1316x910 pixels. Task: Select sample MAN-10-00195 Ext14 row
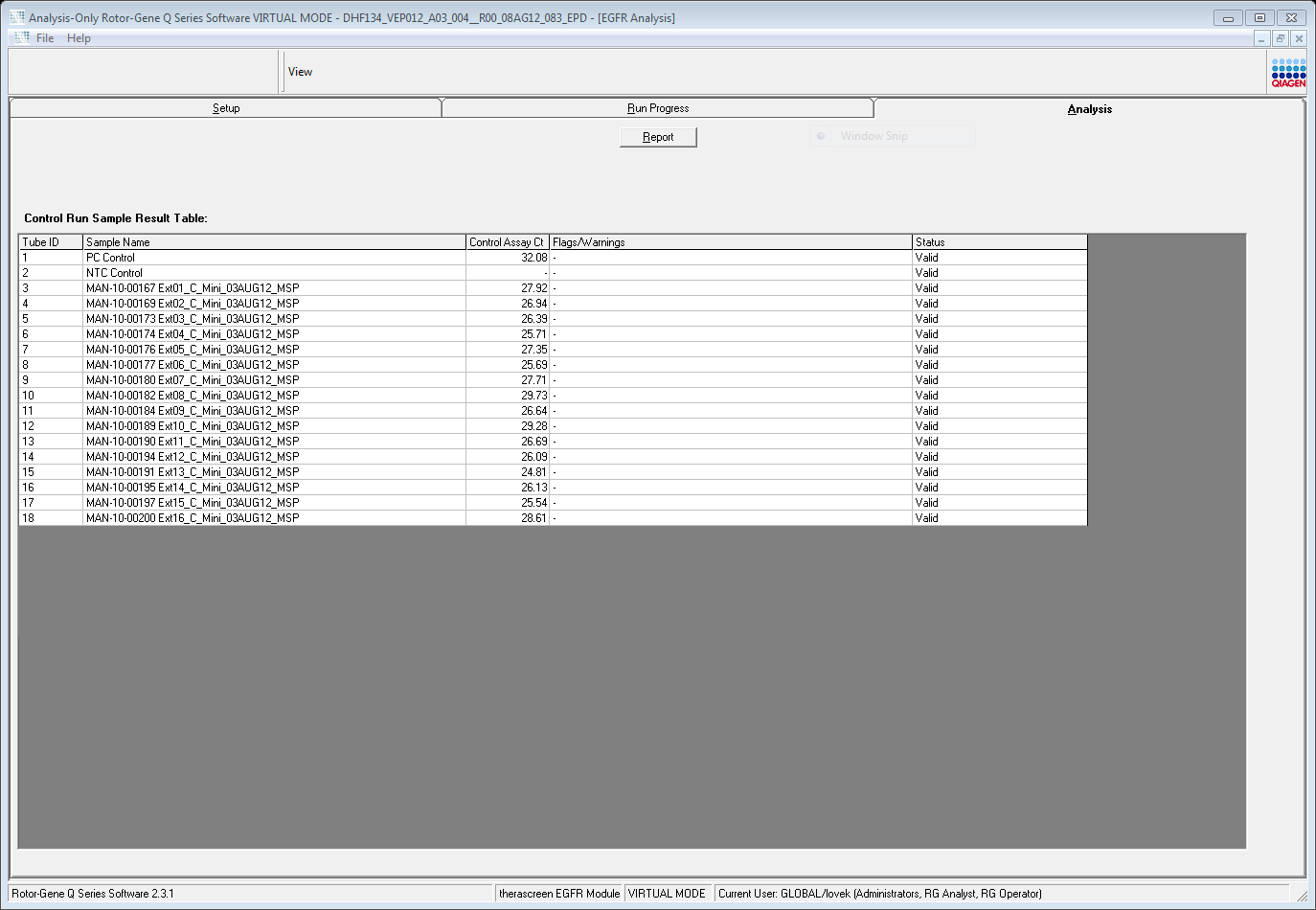click(553, 488)
